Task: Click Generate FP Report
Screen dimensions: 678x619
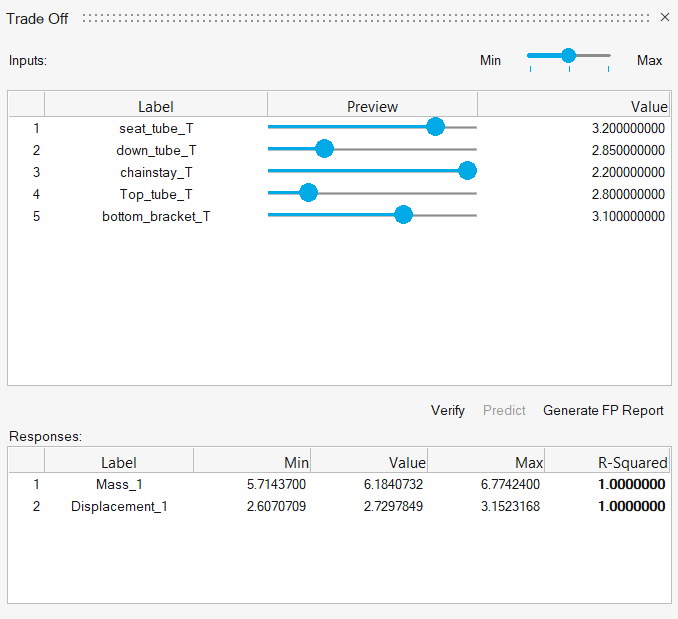Action: pos(603,410)
